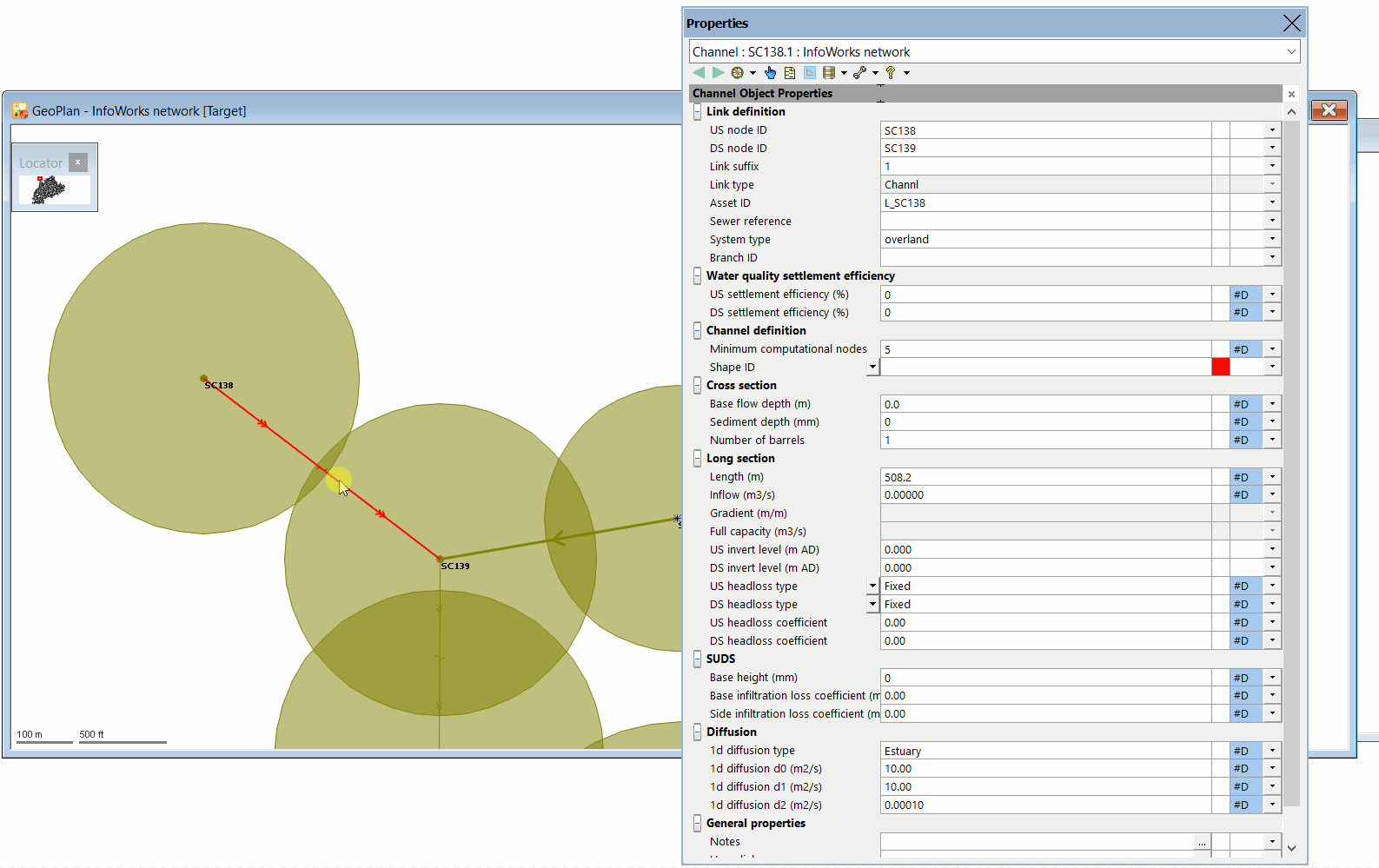Collapse the Water quality settlement efficiency section
Screen dimensions: 1379x868
tap(697, 276)
